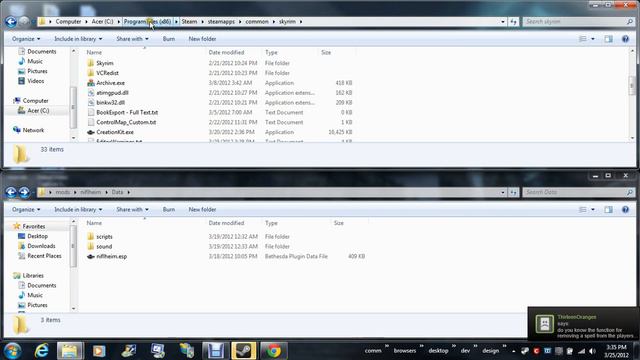This screenshot has height=360, width=640.
Task: Select Archive.exe file icon
Action: (91, 83)
